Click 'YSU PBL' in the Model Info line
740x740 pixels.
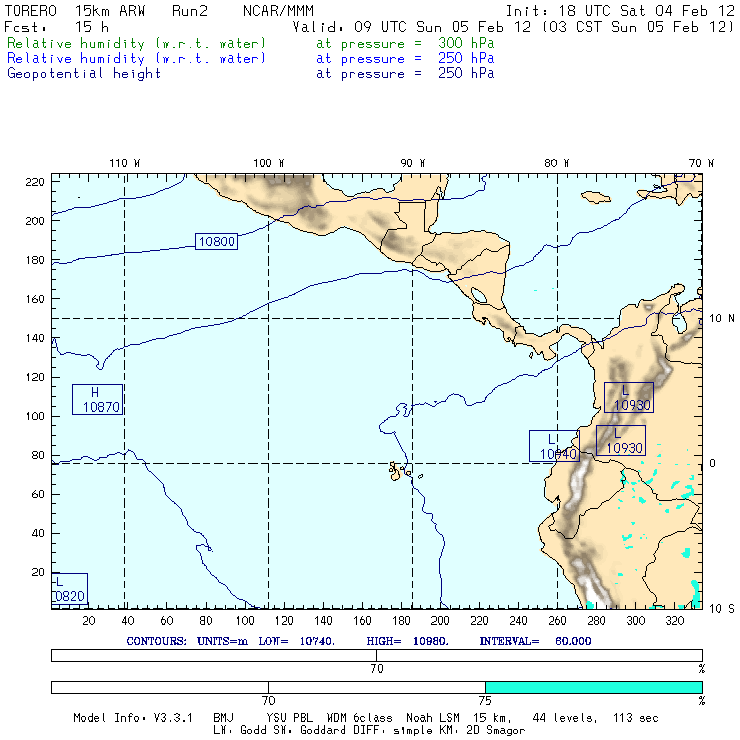pos(289,718)
